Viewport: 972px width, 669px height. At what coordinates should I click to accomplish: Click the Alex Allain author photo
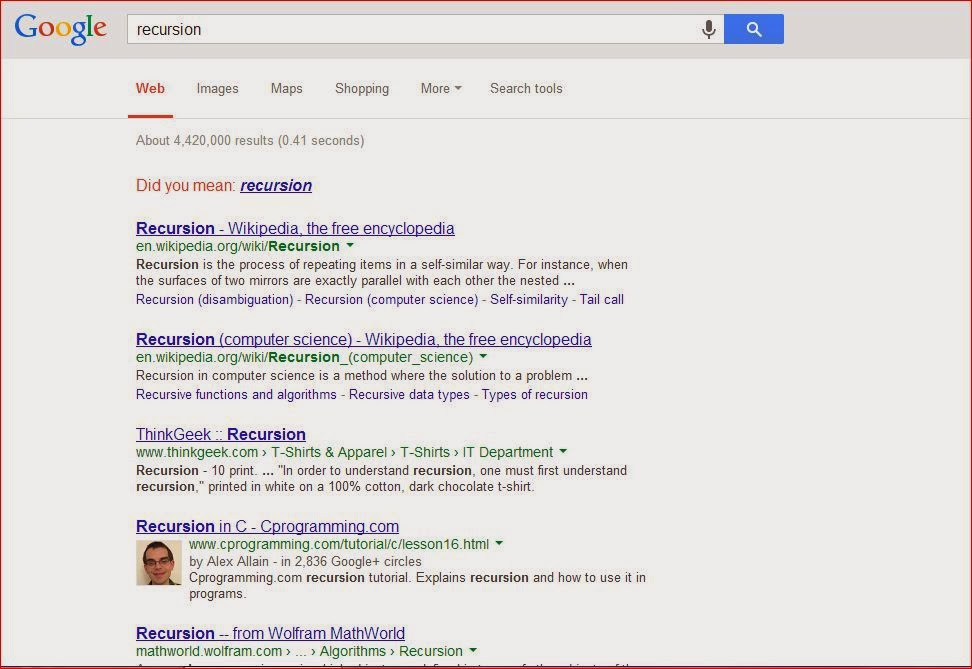click(159, 562)
